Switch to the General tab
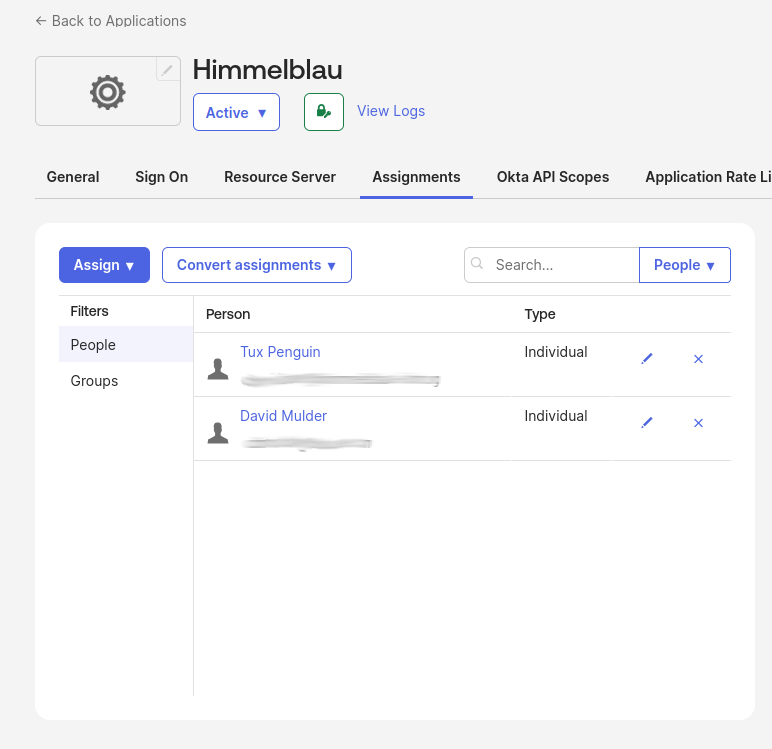 click(x=73, y=177)
